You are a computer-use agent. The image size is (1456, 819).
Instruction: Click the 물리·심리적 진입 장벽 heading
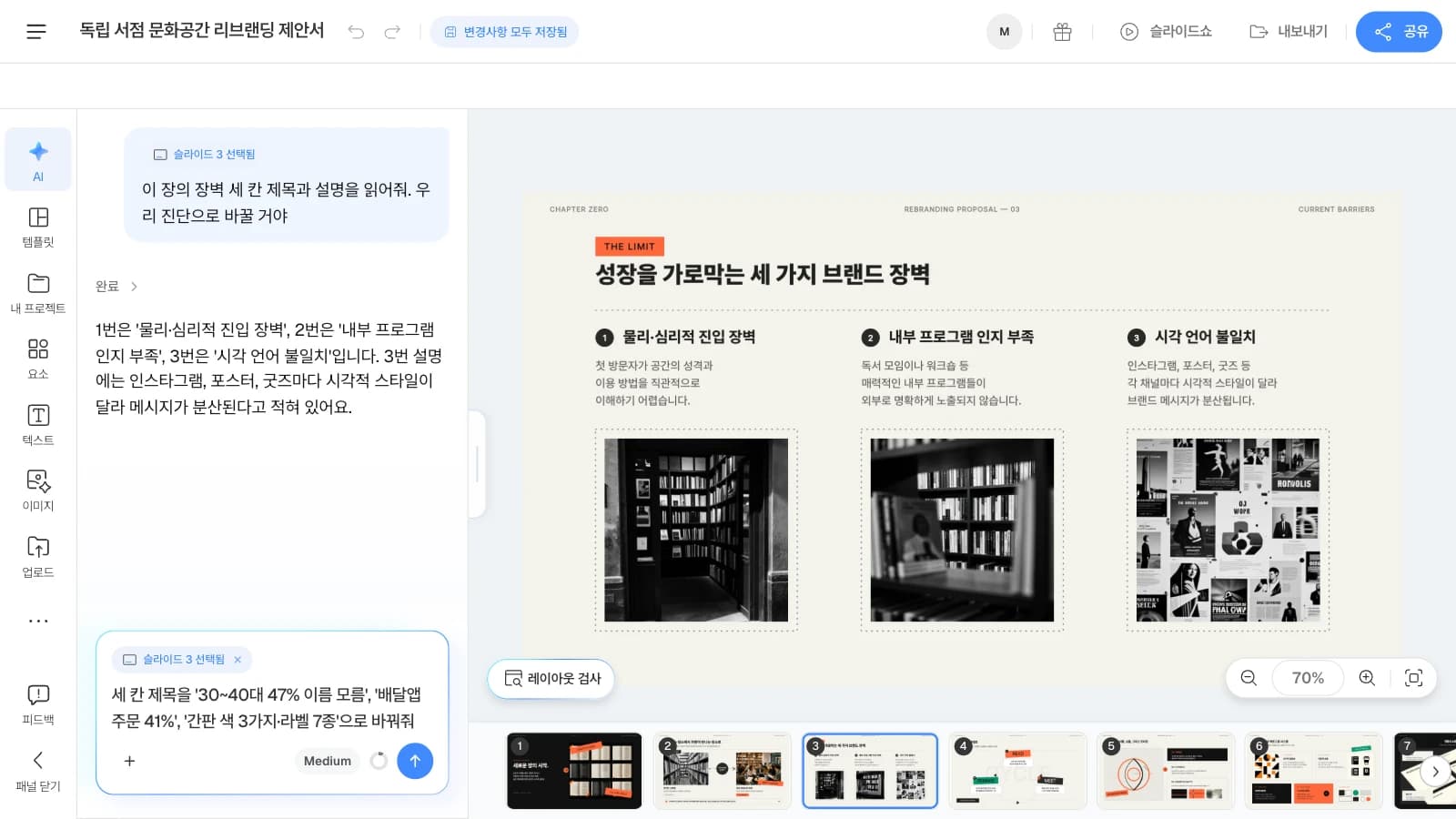tap(689, 337)
